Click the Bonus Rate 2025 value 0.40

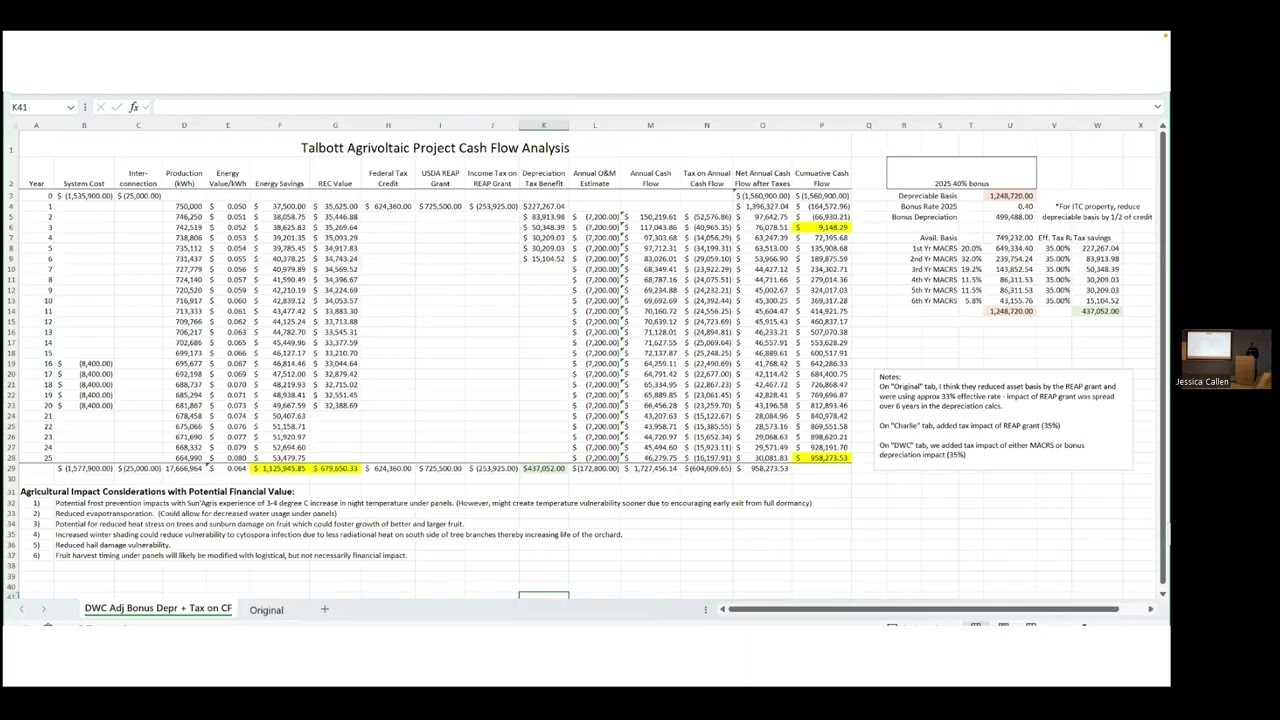tap(1010, 207)
